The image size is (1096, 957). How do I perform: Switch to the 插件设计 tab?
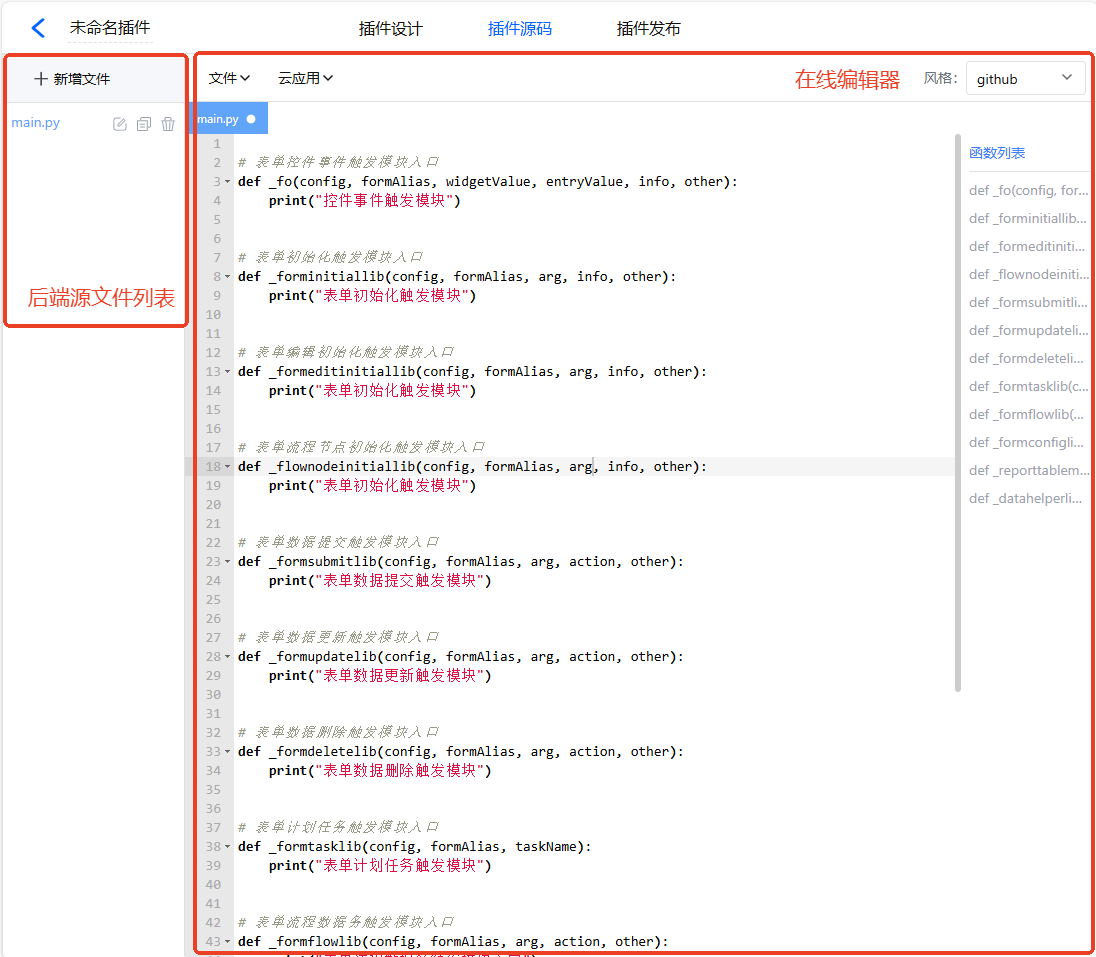390,29
